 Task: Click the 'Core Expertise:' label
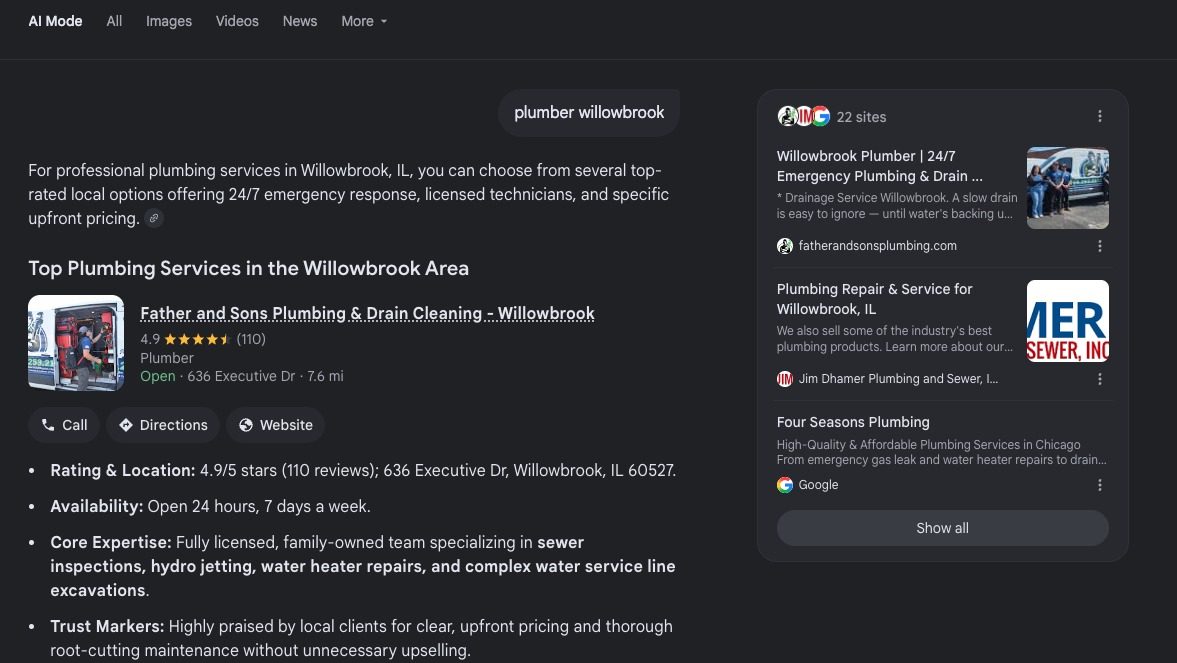[111, 542]
